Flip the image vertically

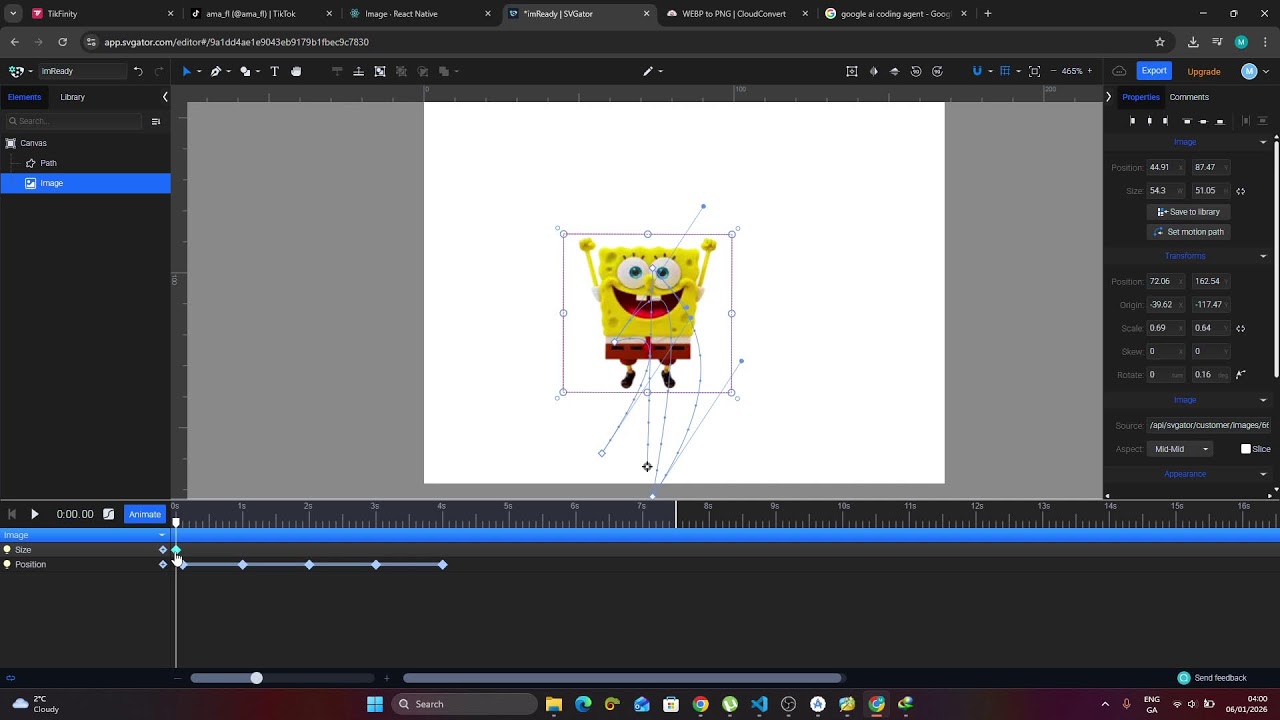click(894, 71)
